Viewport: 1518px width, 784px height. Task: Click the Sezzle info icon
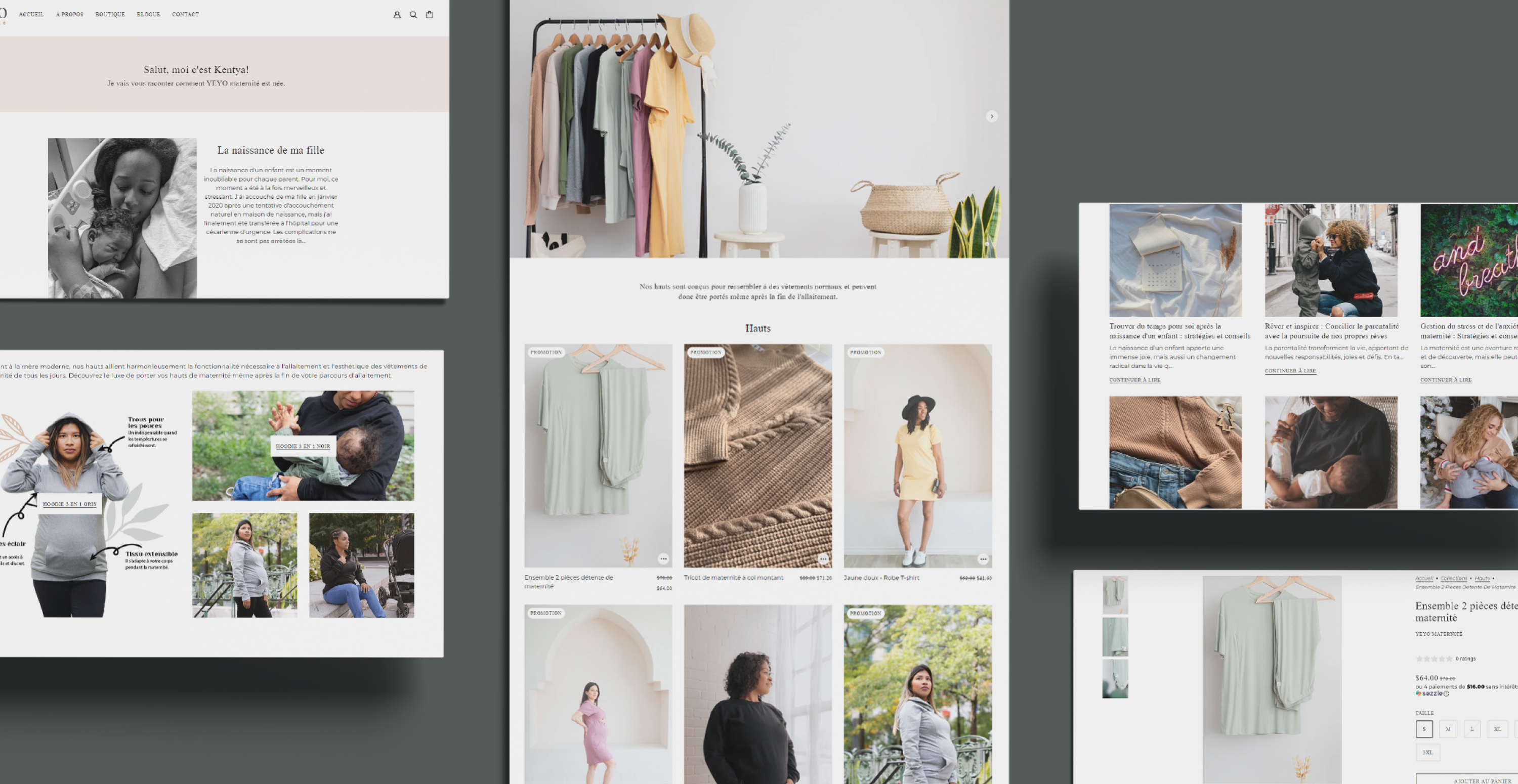pos(1446,693)
